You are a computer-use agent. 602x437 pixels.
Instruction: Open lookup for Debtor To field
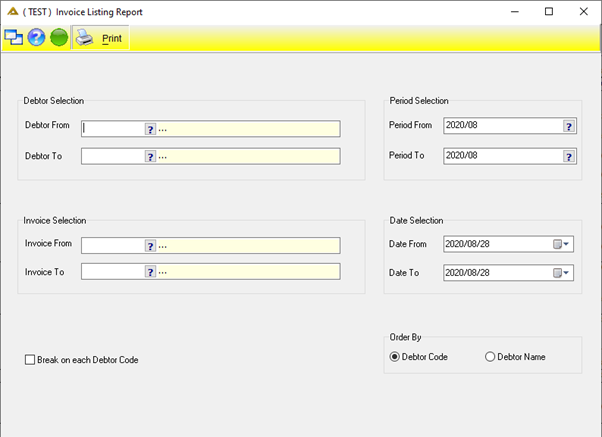point(150,157)
